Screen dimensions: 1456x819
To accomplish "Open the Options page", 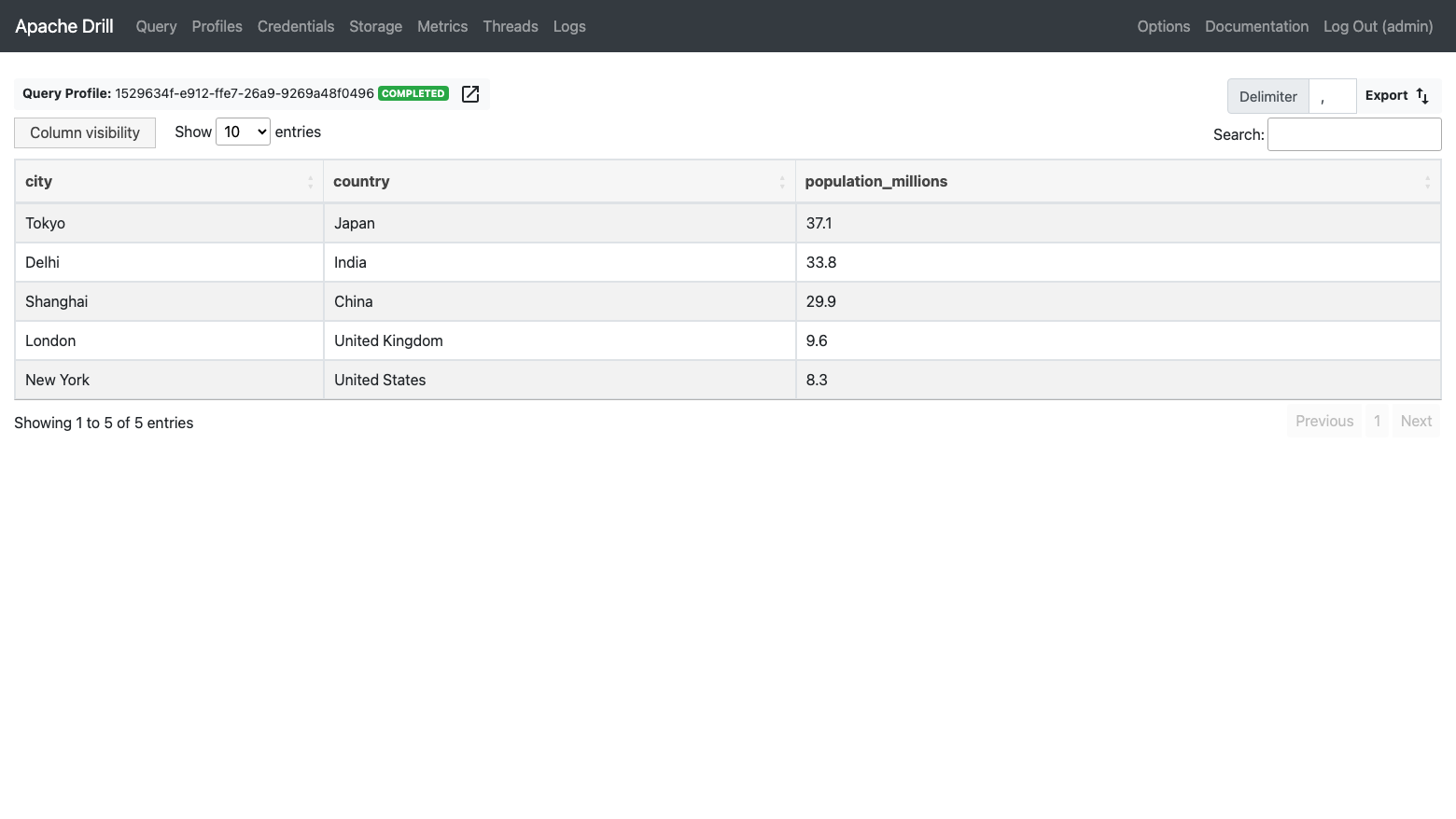I will click(1163, 26).
